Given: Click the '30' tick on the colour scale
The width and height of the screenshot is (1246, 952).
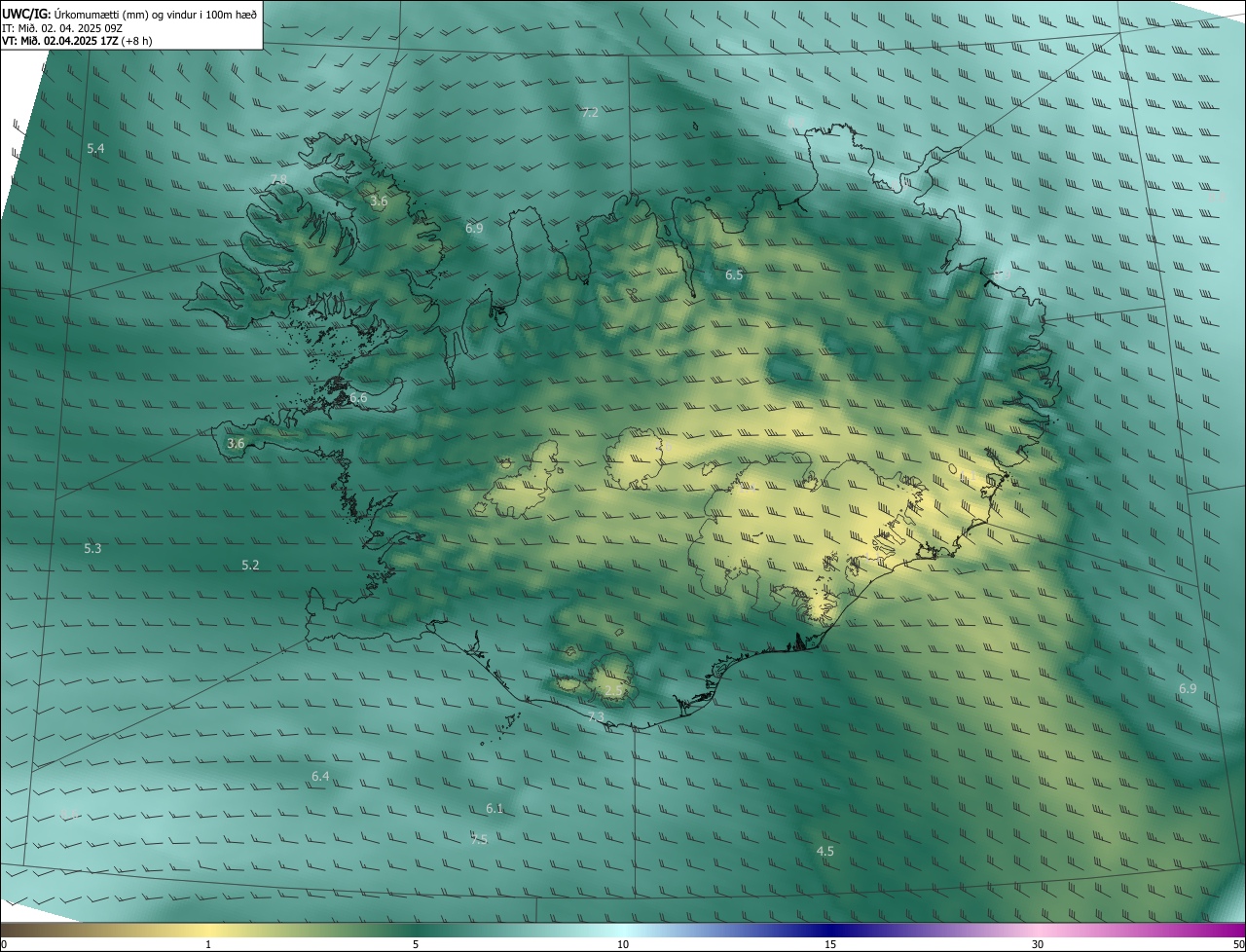Looking at the screenshot, I should tap(1038, 944).
